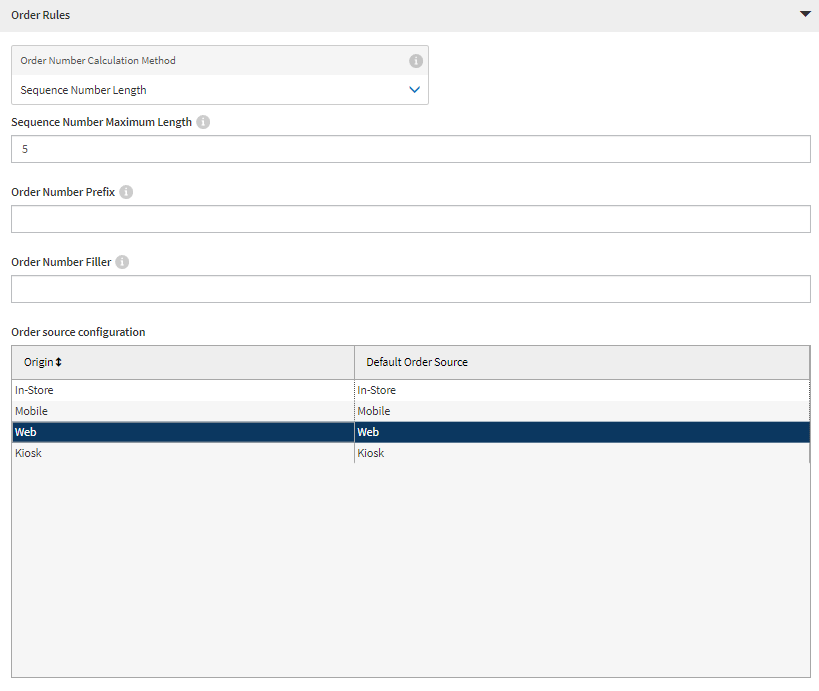Select the highlighted Web origin cell
Screen dimensions: 819x691
click(182, 432)
